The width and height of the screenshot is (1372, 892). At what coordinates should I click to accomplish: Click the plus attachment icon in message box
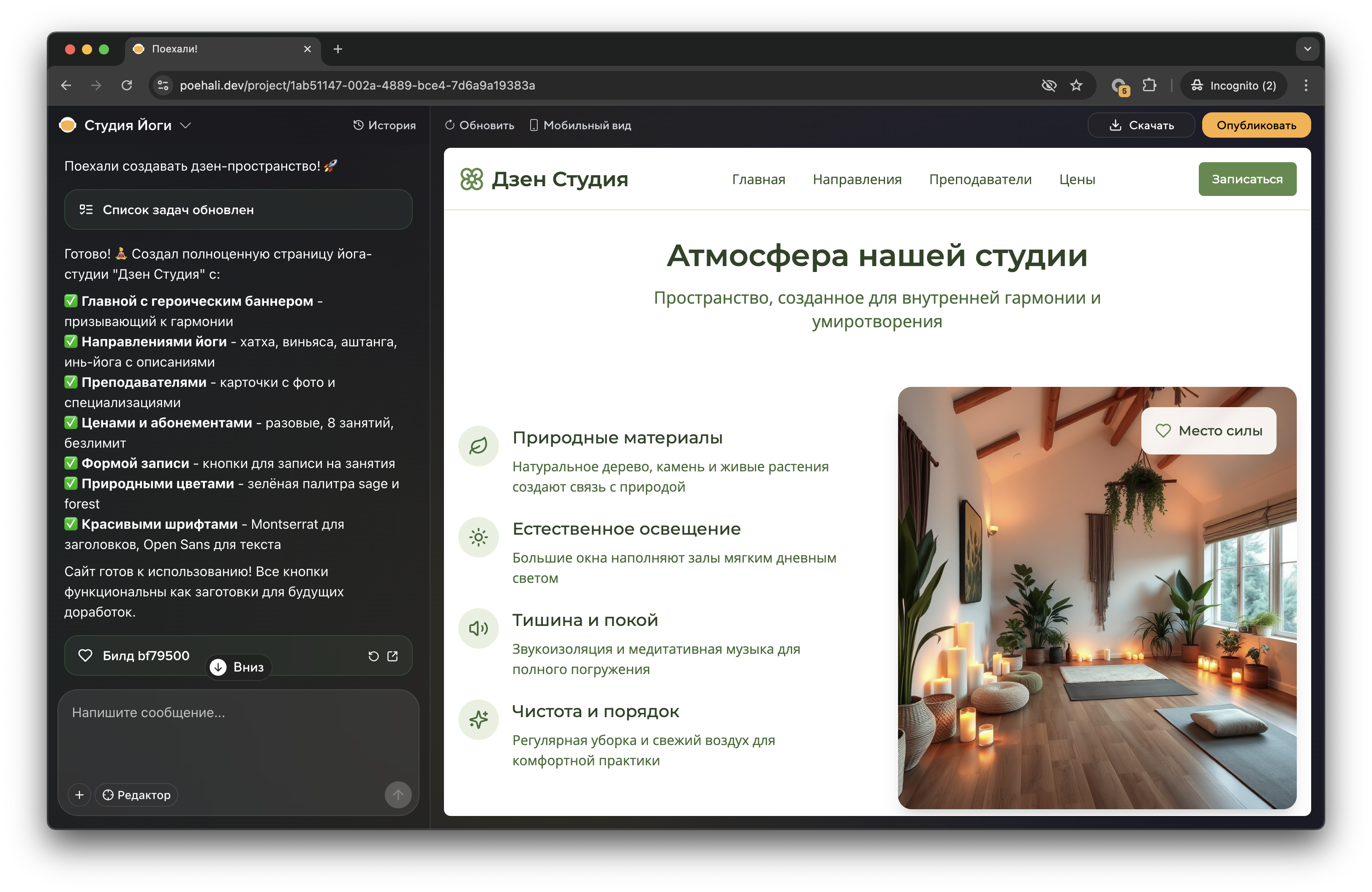[79, 794]
